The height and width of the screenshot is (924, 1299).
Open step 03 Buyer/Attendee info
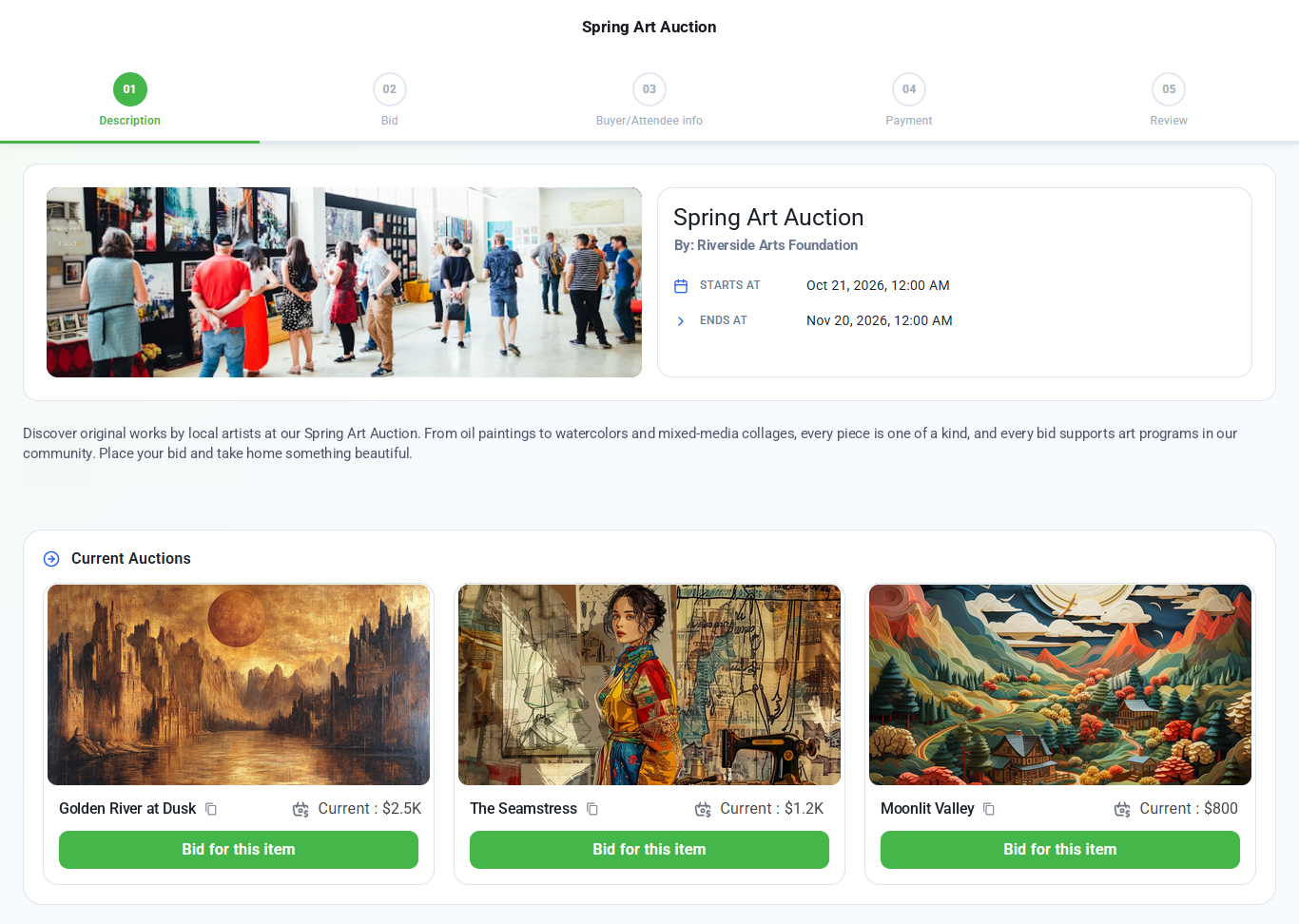click(649, 100)
